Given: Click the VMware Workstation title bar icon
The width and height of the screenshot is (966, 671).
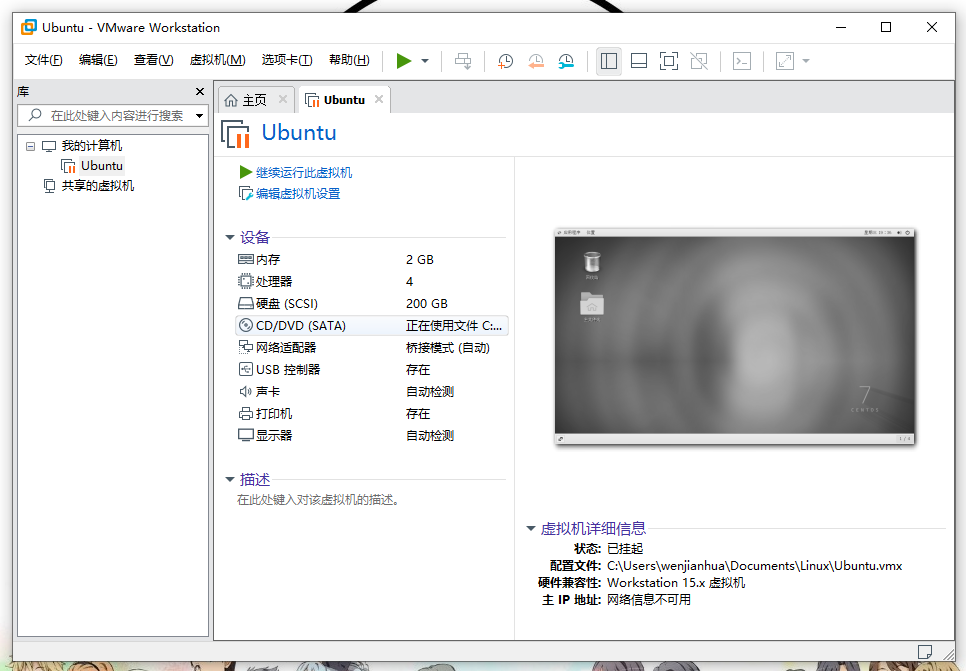Looking at the screenshot, I should (28, 27).
